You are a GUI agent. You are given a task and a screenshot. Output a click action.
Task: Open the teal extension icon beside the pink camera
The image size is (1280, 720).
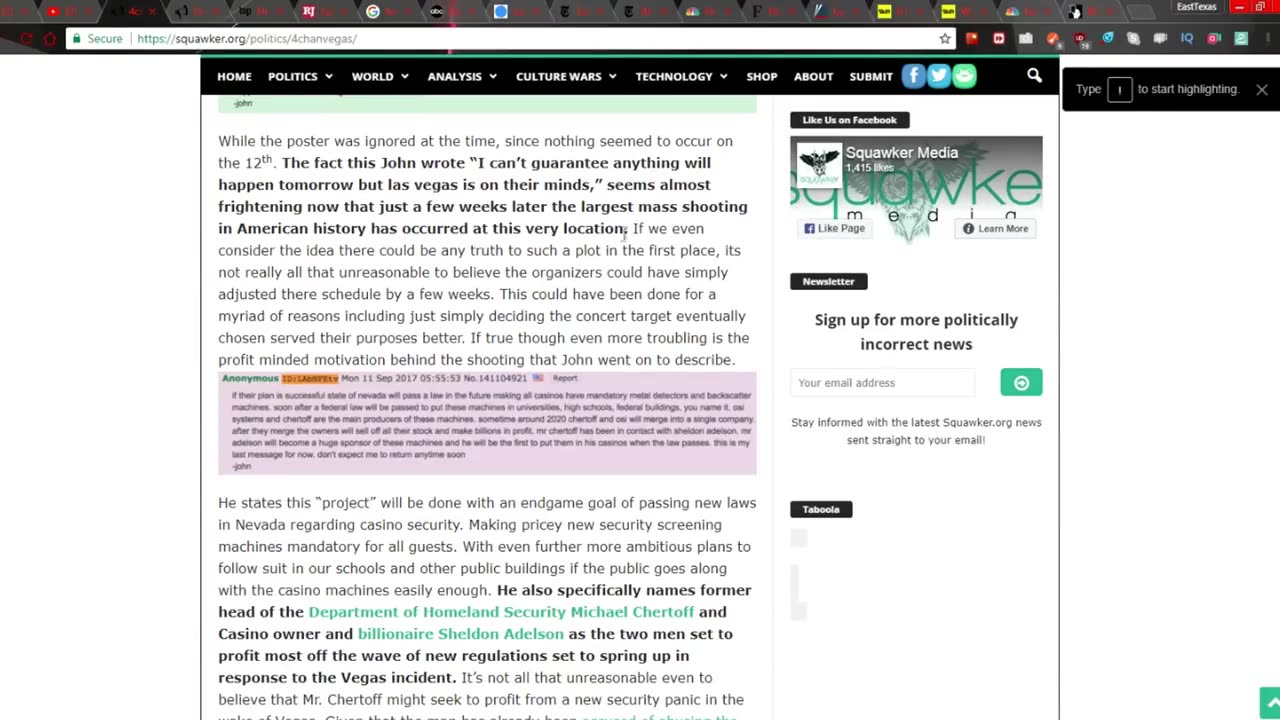[1241, 39]
